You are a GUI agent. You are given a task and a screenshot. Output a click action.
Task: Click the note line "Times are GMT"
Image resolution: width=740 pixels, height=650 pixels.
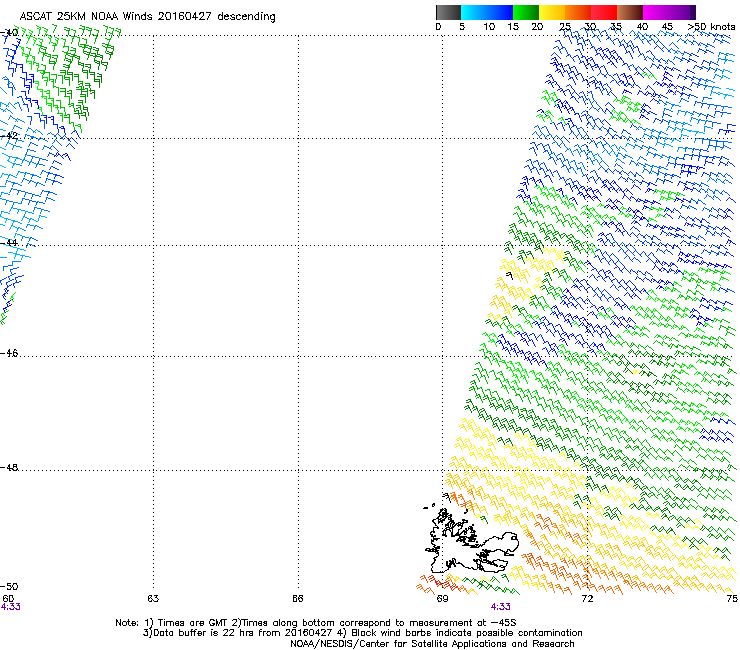[x=193, y=623]
